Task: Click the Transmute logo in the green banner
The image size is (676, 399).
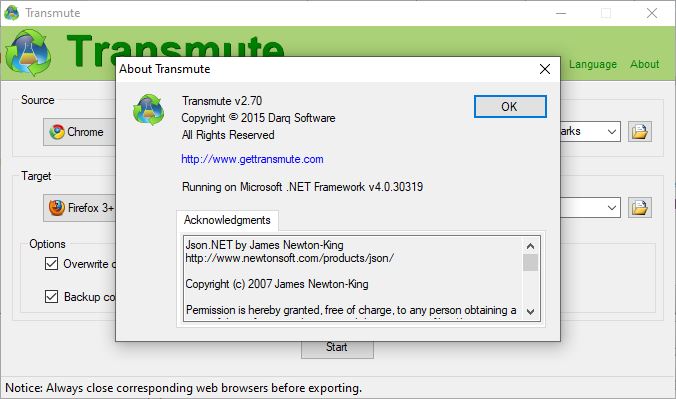Action: (28, 53)
